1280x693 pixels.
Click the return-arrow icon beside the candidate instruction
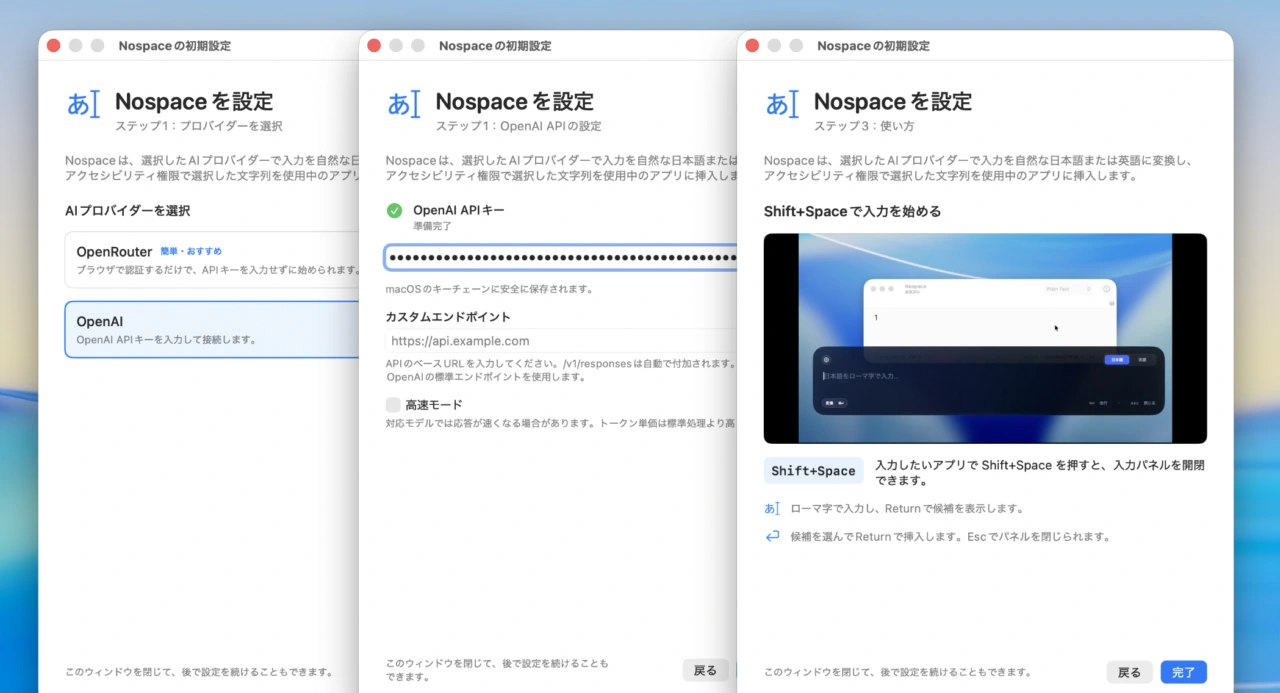point(772,536)
